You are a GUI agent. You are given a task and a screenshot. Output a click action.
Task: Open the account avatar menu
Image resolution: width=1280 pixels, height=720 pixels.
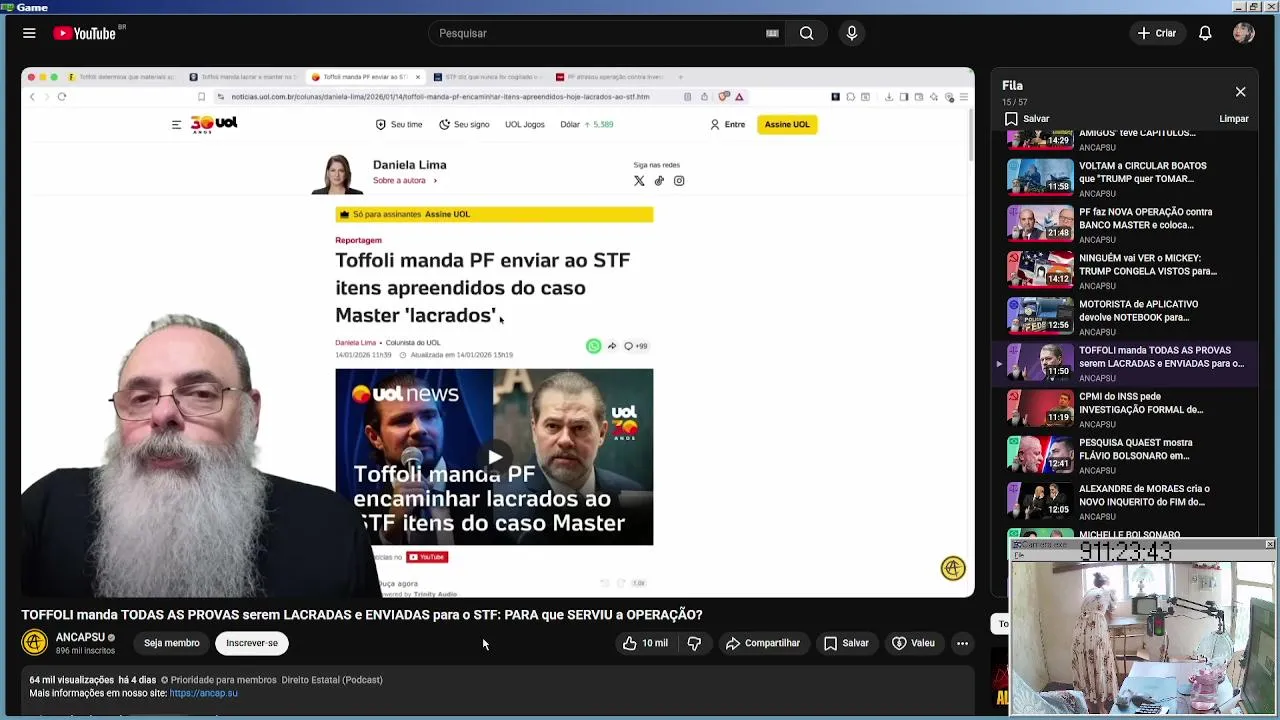[x=1244, y=33]
